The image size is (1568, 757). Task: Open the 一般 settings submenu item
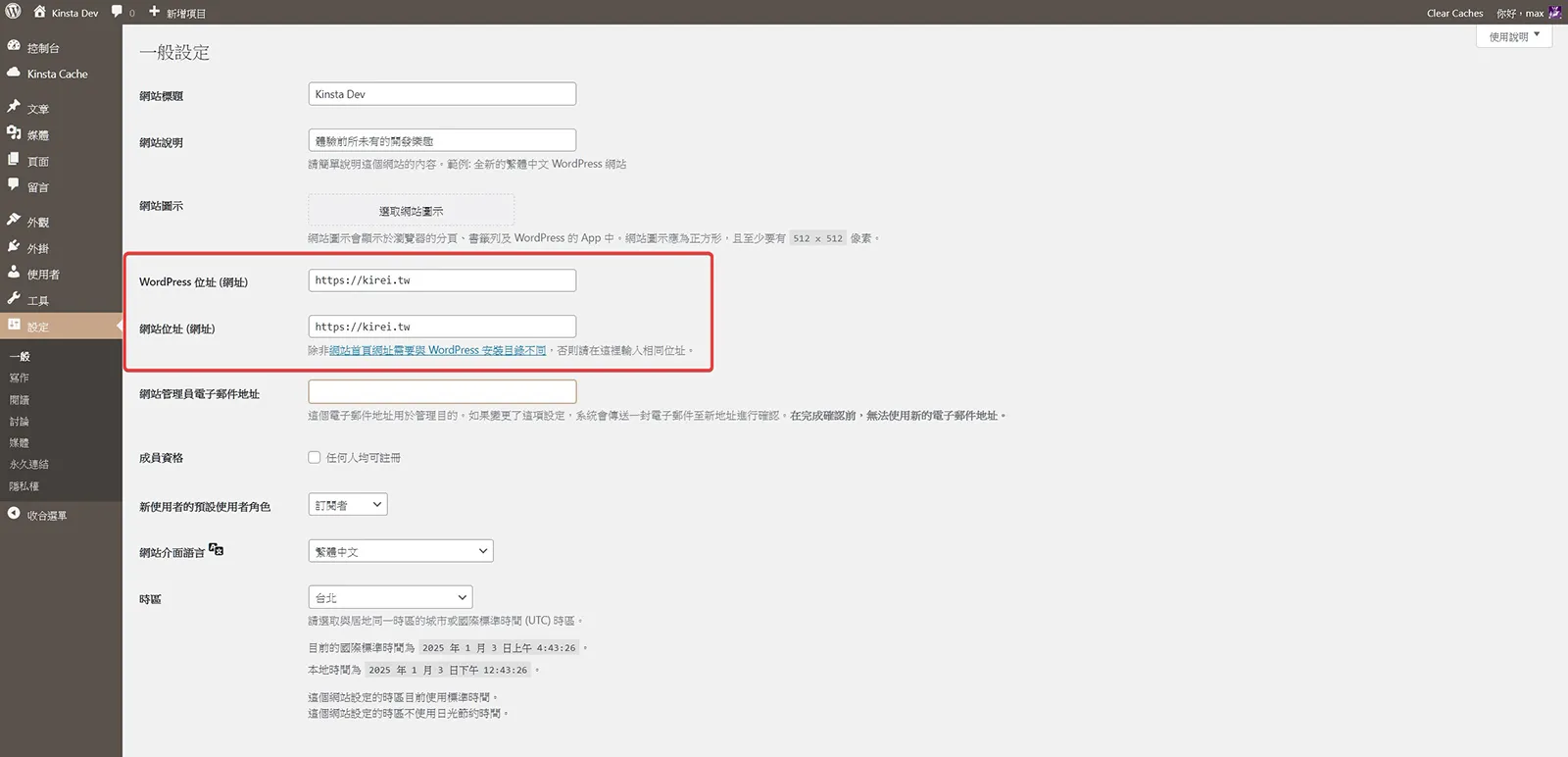pyautogui.click(x=20, y=356)
